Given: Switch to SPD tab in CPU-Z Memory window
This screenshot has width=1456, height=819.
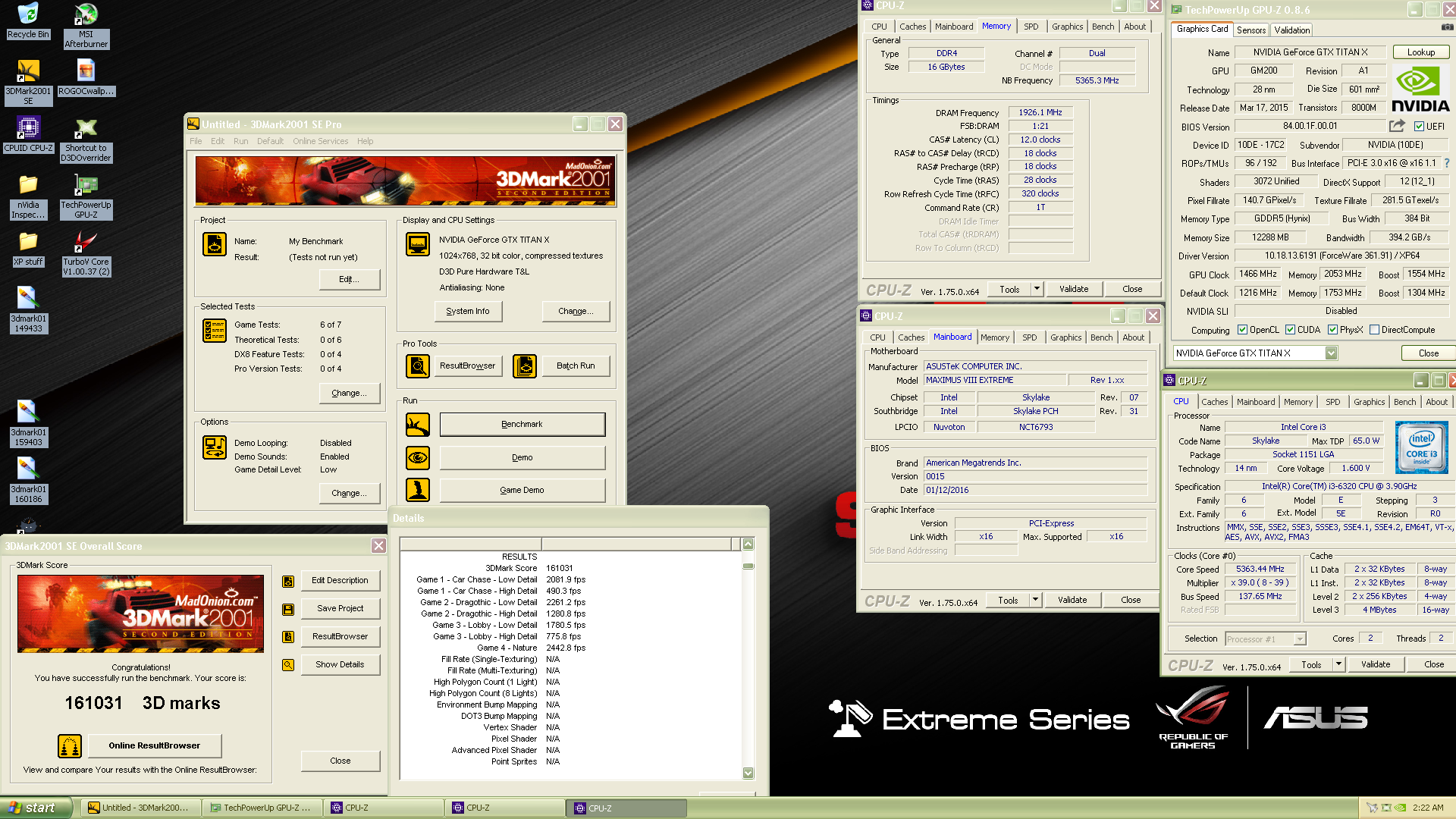Looking at the screenshot, I should coord(1031,27).
